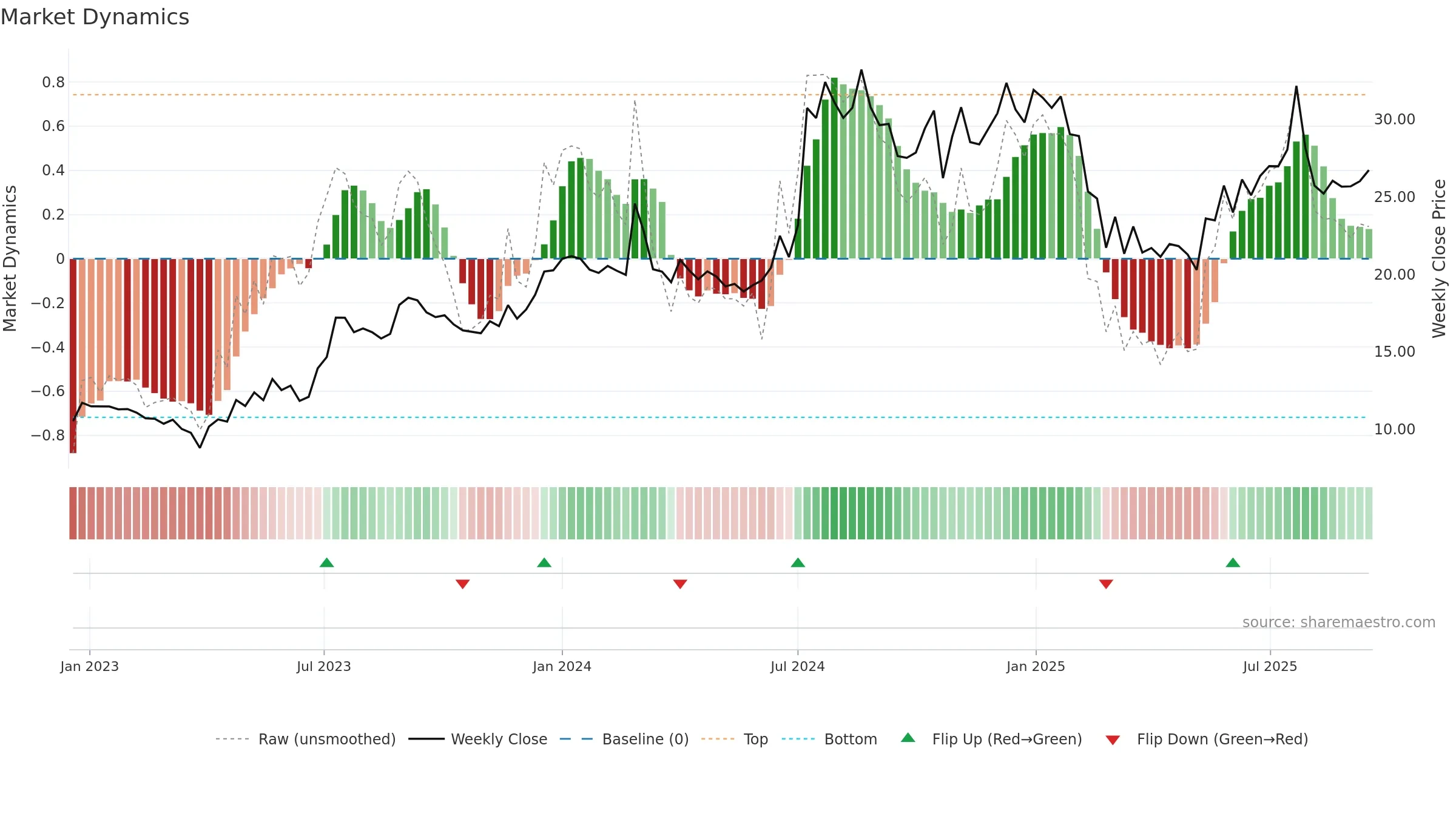The width and height of the screenshot is (1456, 819).
Task: Select the Flip Up marker just before Jan 2024
Action: [x=544, y=563]
